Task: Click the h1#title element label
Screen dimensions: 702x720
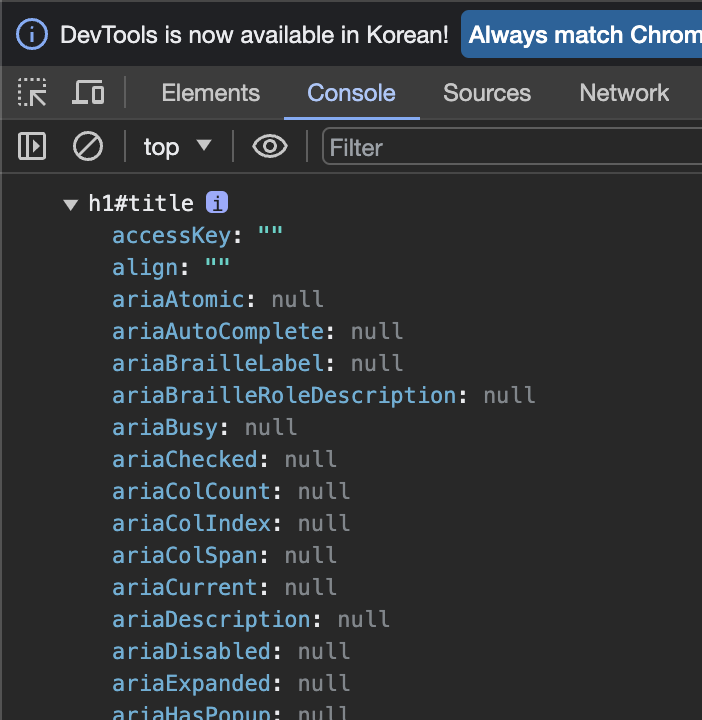Action: [x=141, y=203]
